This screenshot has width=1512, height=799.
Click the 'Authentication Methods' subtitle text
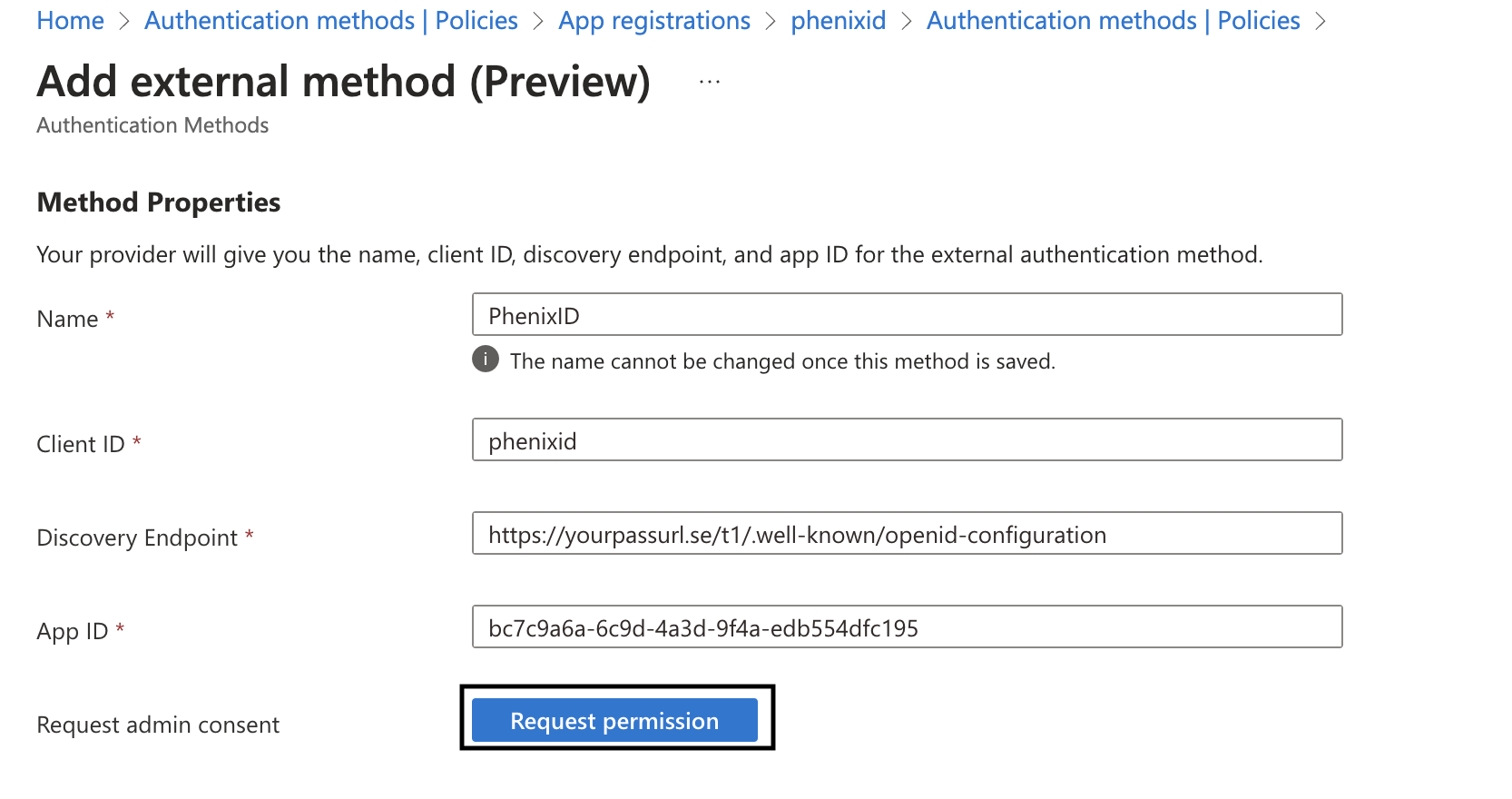tap(152, 125)
